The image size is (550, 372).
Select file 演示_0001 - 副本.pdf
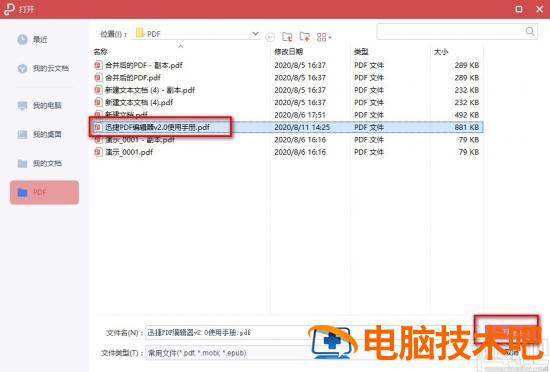pyautogui.click(x=134, y=140)
